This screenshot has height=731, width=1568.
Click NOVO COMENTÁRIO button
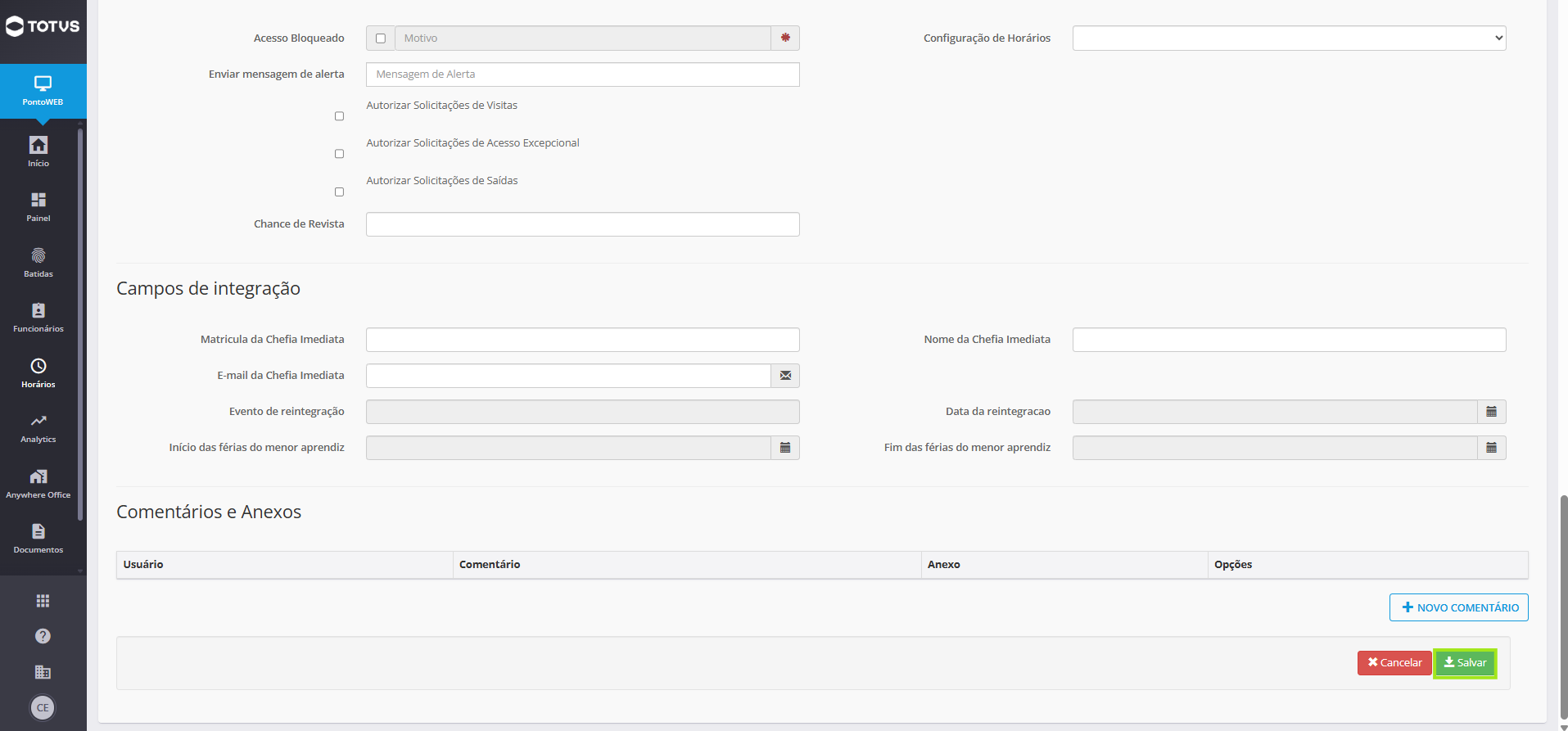1459,607
